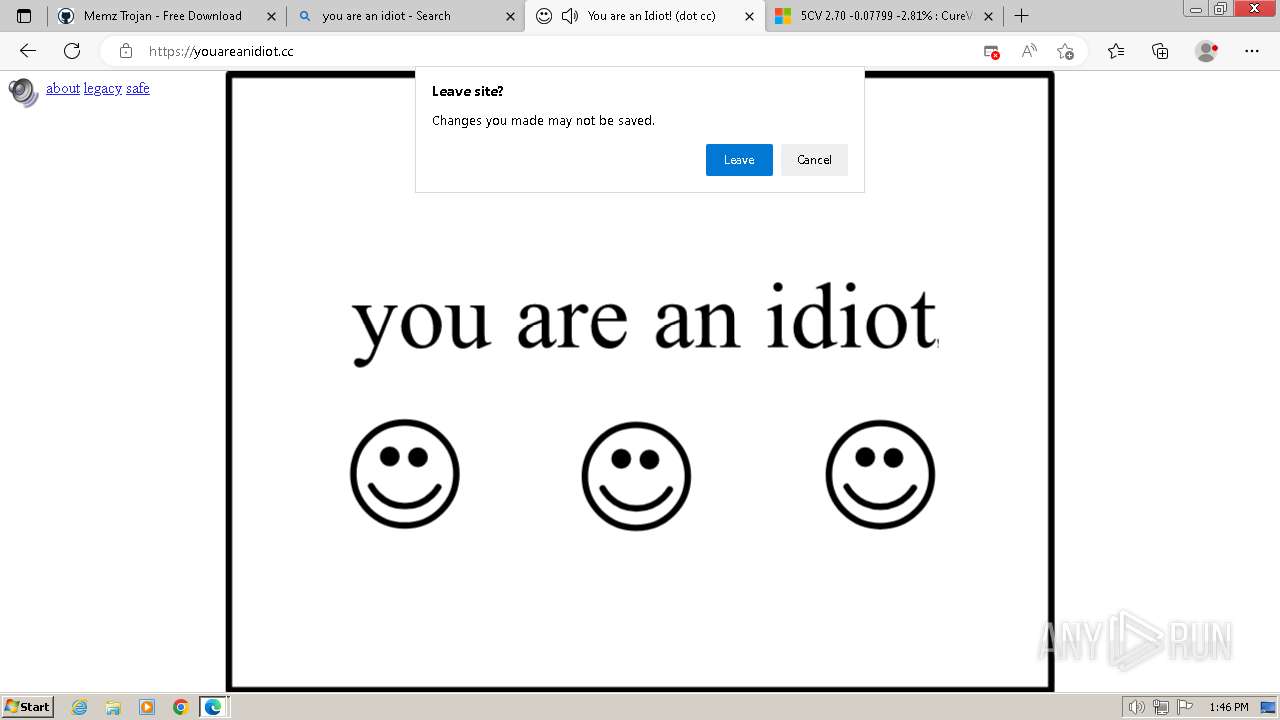The height and width of the screenshot is (720, 1280).
Task: Open the Action Center flag icon
Action: pos(1185,707)
